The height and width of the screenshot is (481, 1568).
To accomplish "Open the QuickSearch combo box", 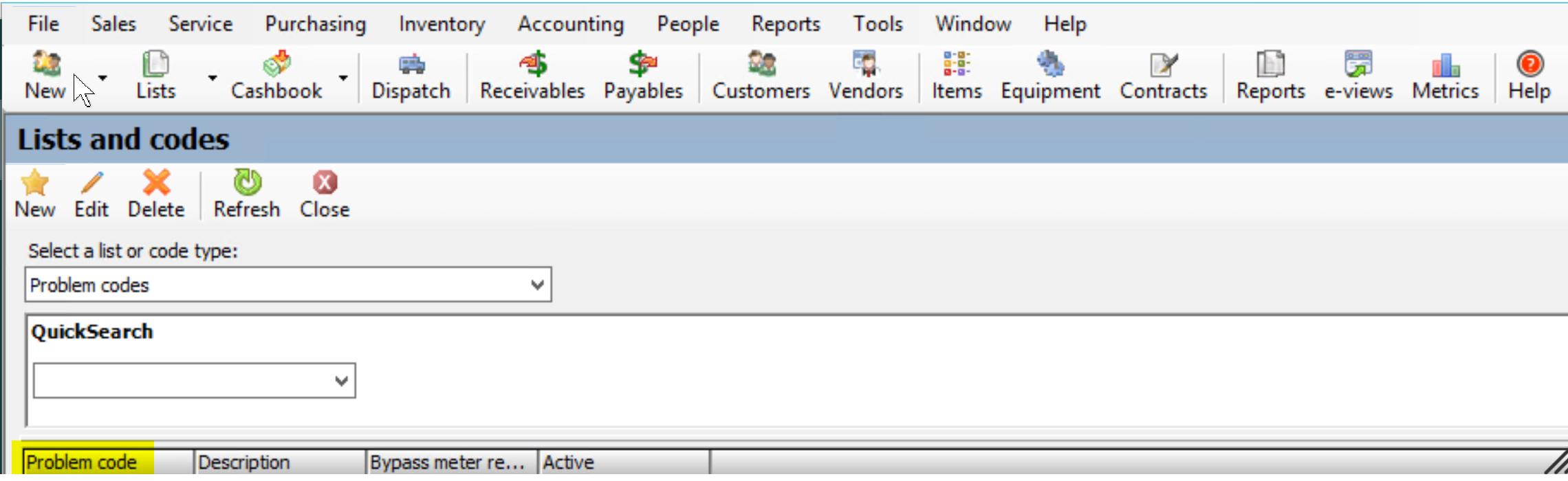I will coord(194,381).
